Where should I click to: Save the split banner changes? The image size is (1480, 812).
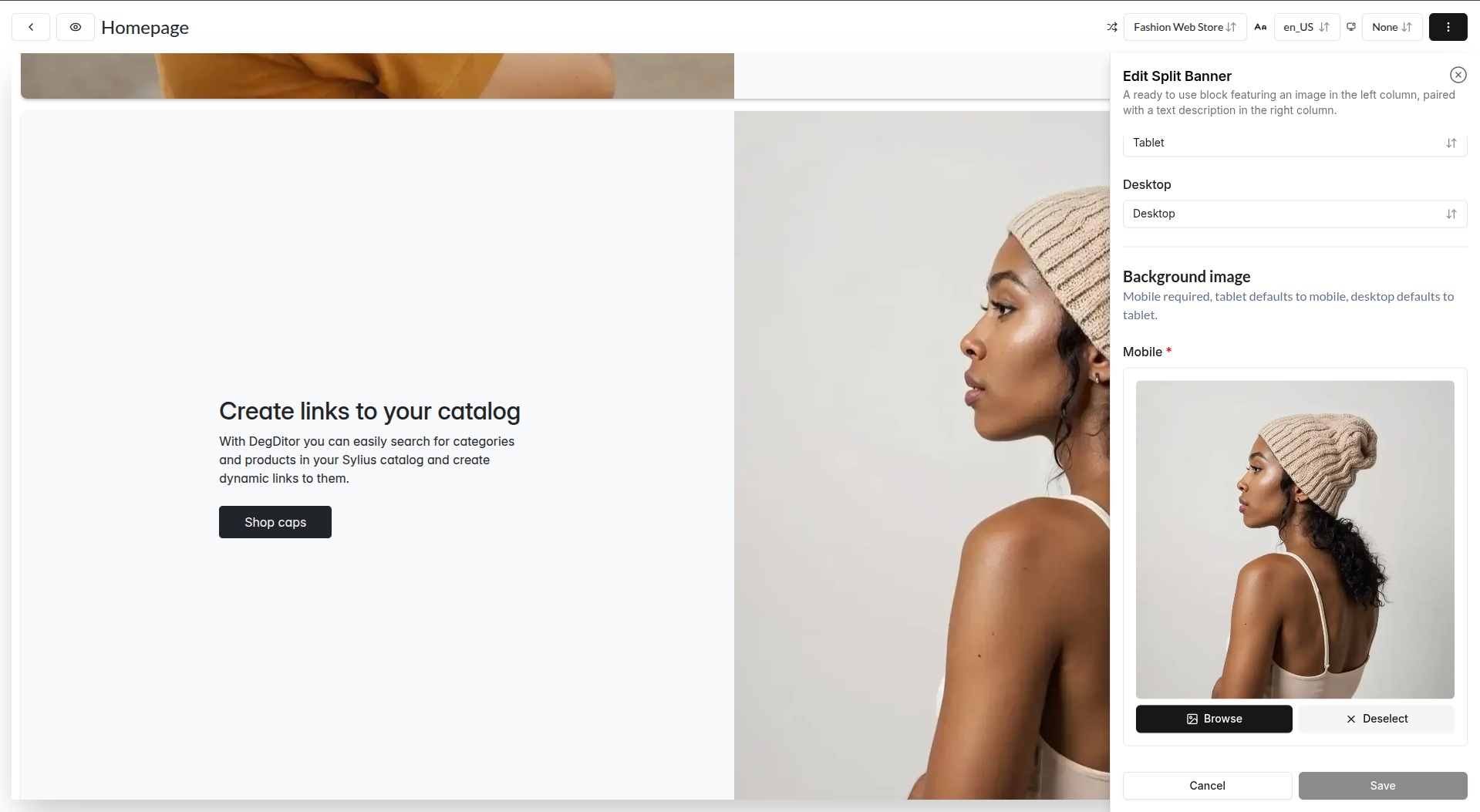(x=1383, y=786)
